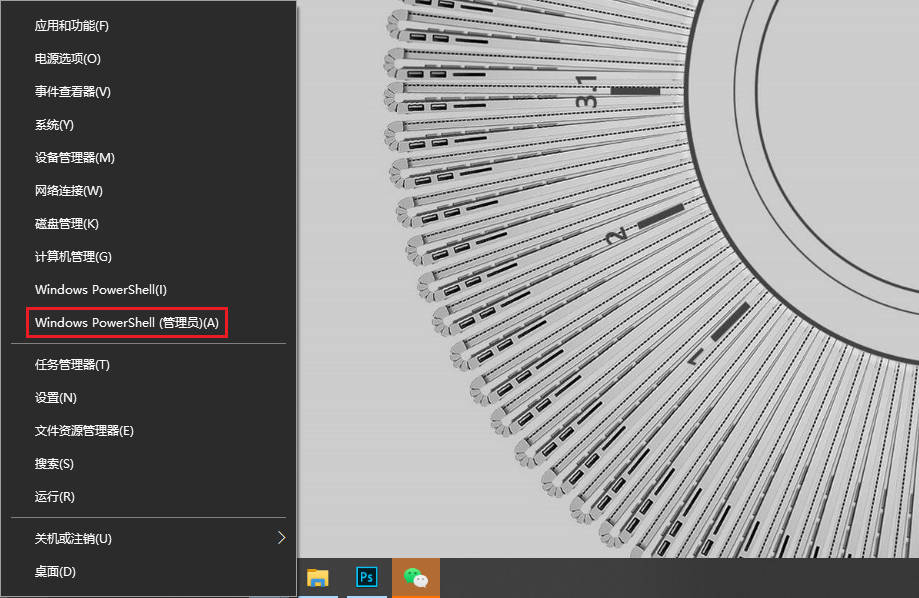
Task: Open 计算机管理(G)
Action: (148, 256)
